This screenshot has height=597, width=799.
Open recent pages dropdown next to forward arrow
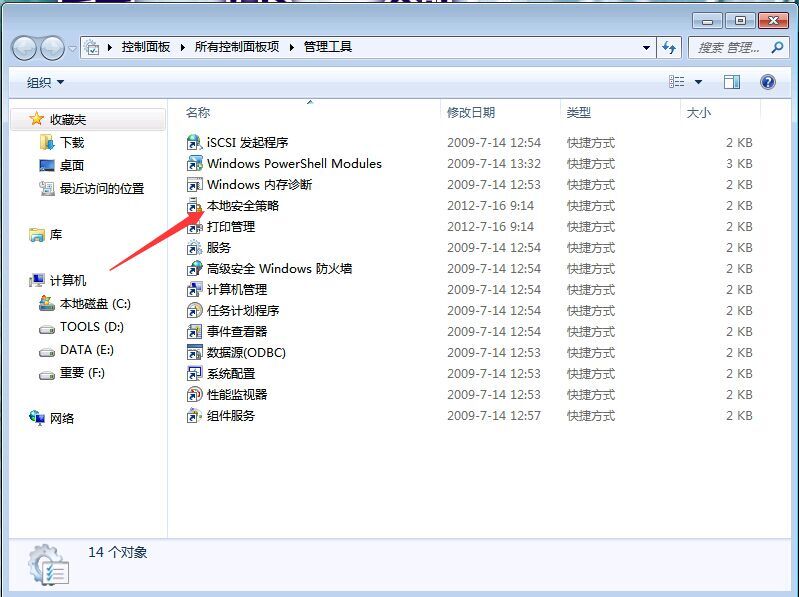[72, 49]
